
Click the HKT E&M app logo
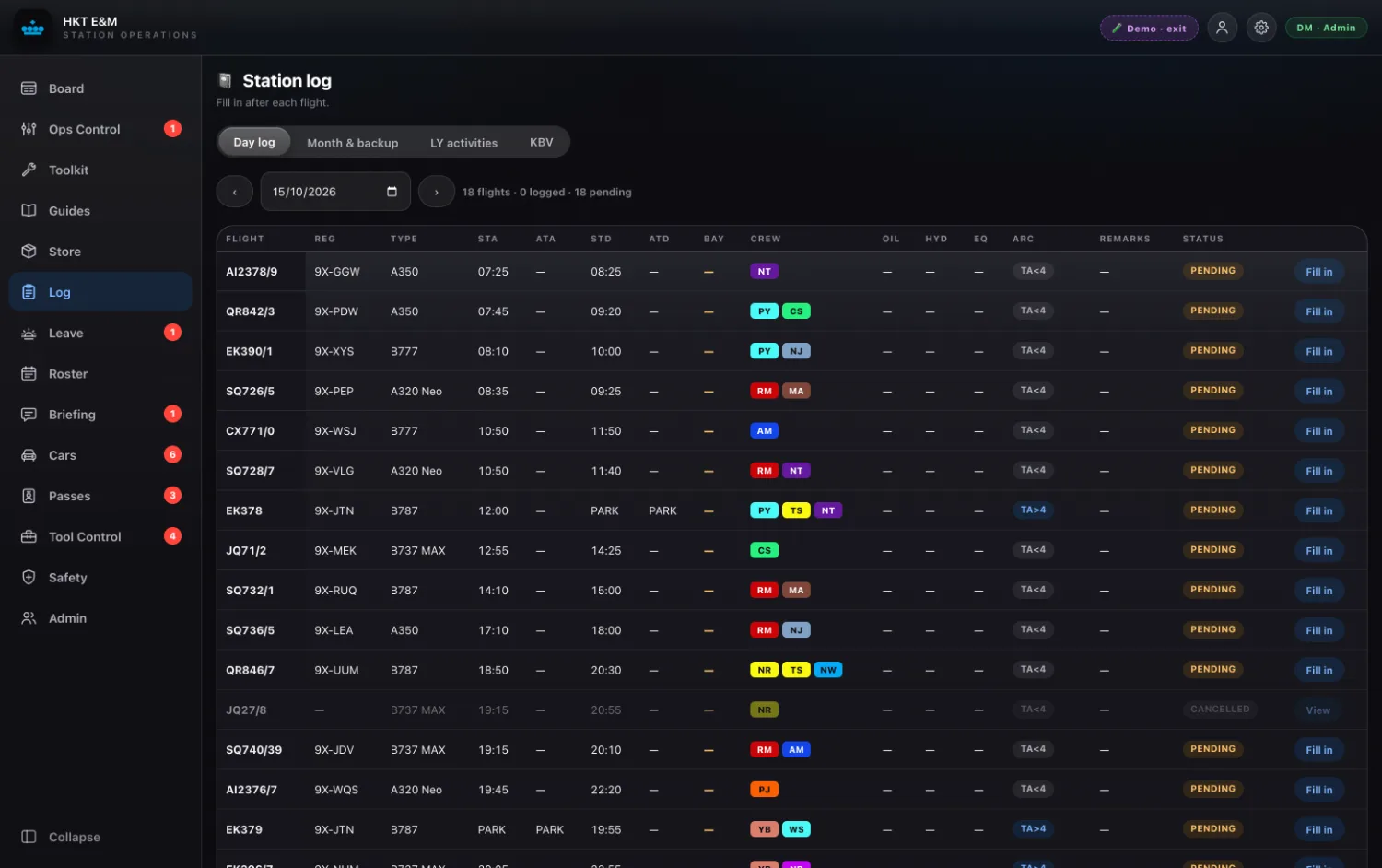[x=33, y=28]
